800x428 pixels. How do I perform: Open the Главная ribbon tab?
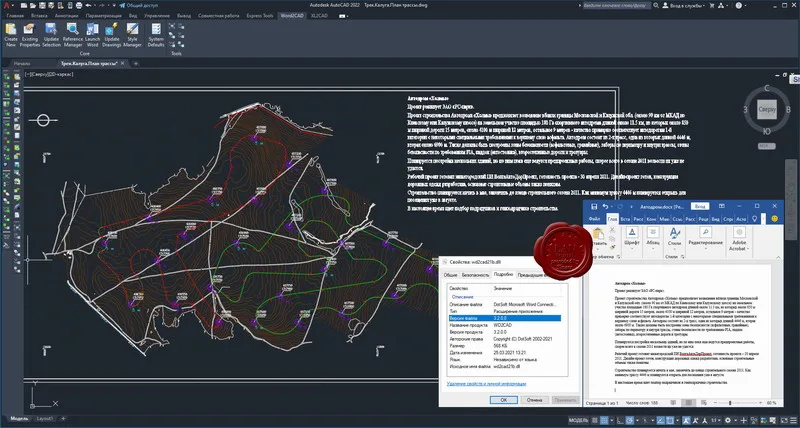click(15, 16)
